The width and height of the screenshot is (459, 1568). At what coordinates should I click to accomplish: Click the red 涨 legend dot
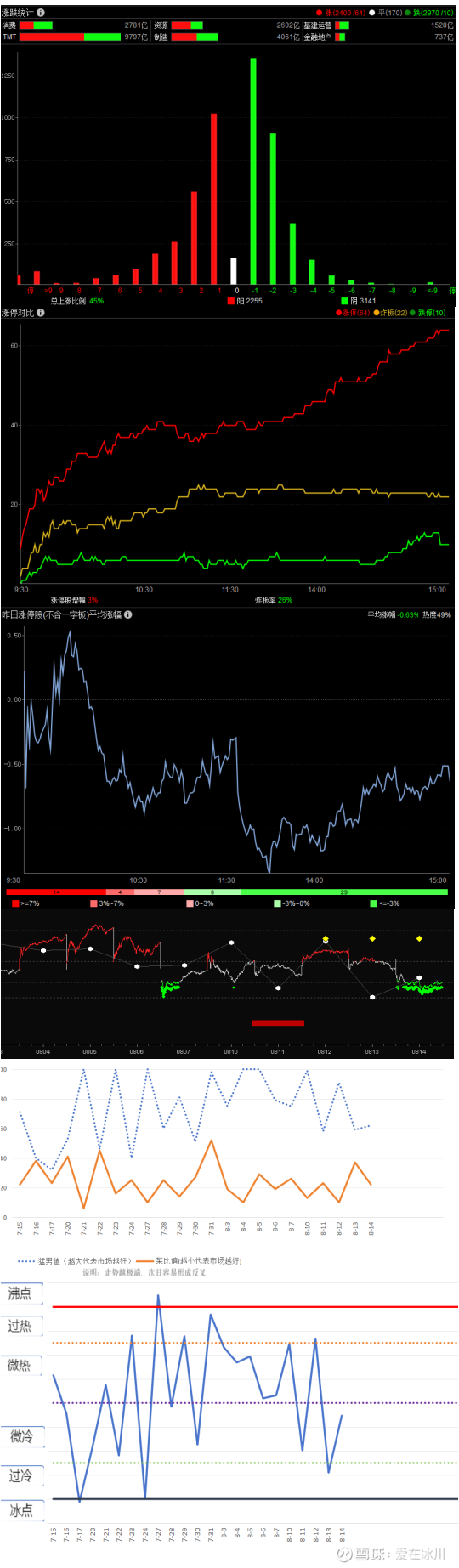(320, 13)
